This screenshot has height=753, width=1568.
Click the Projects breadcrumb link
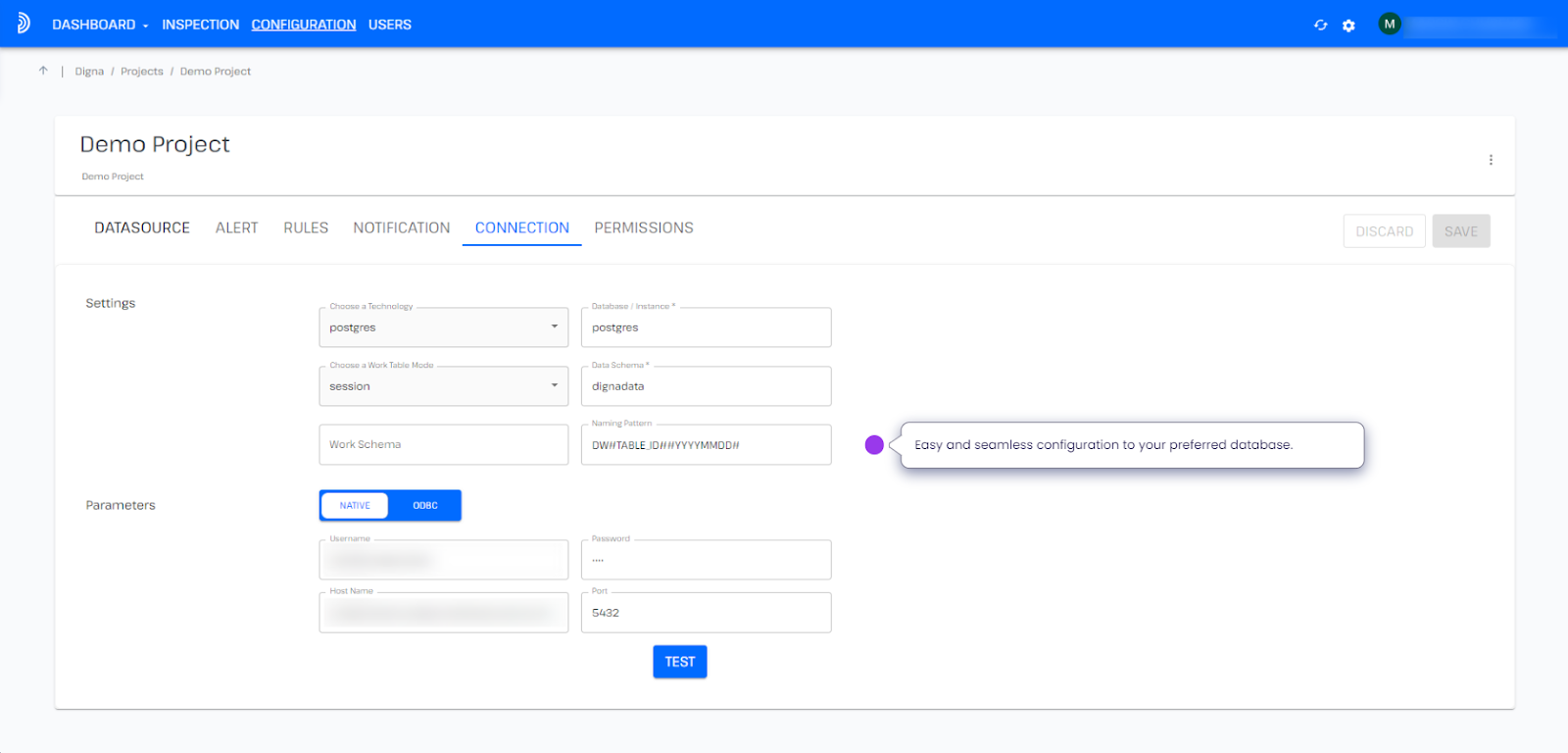(x=142, y=72)
